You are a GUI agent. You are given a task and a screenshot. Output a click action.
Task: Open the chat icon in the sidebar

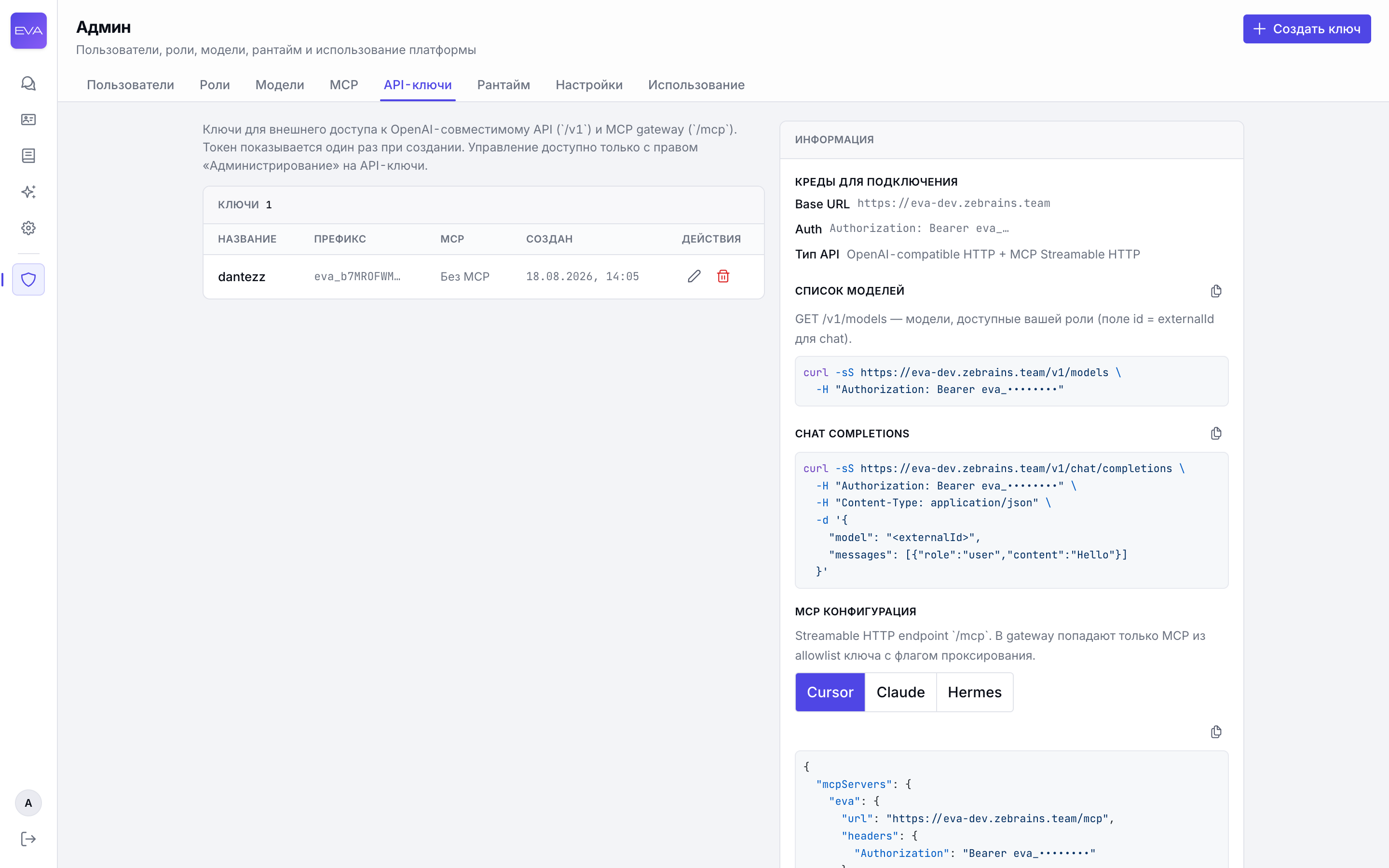28,83
